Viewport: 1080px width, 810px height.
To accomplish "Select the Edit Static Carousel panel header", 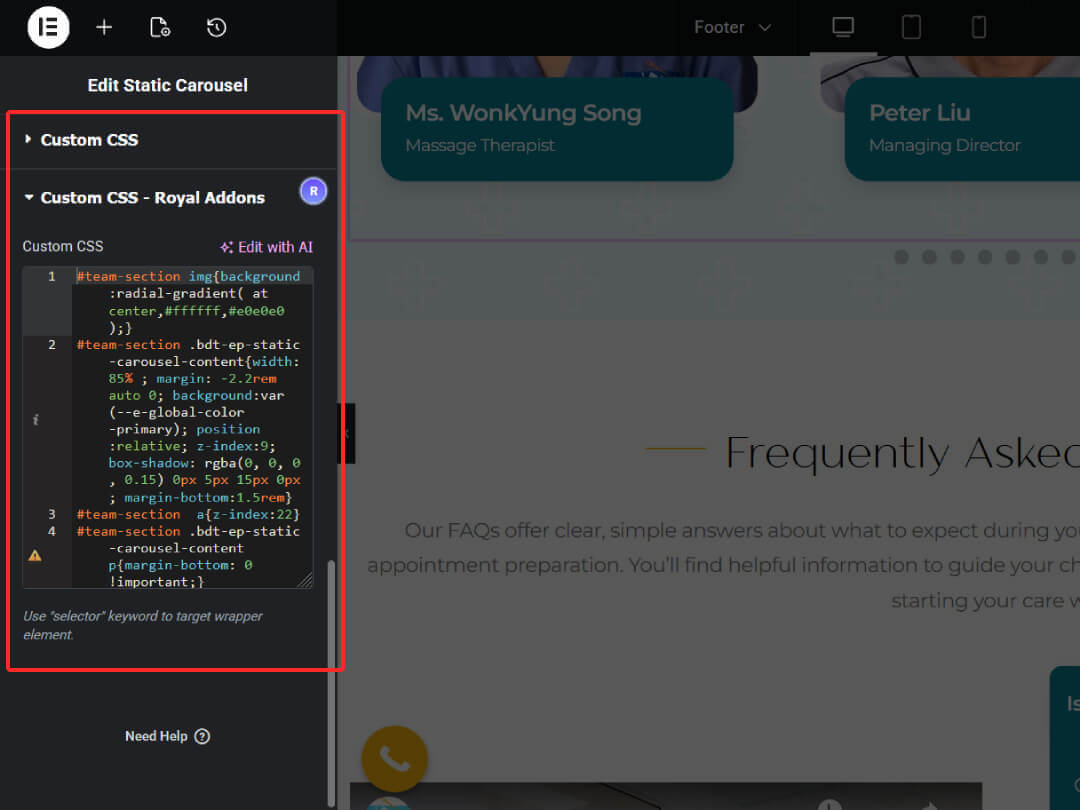I will 167,85.
